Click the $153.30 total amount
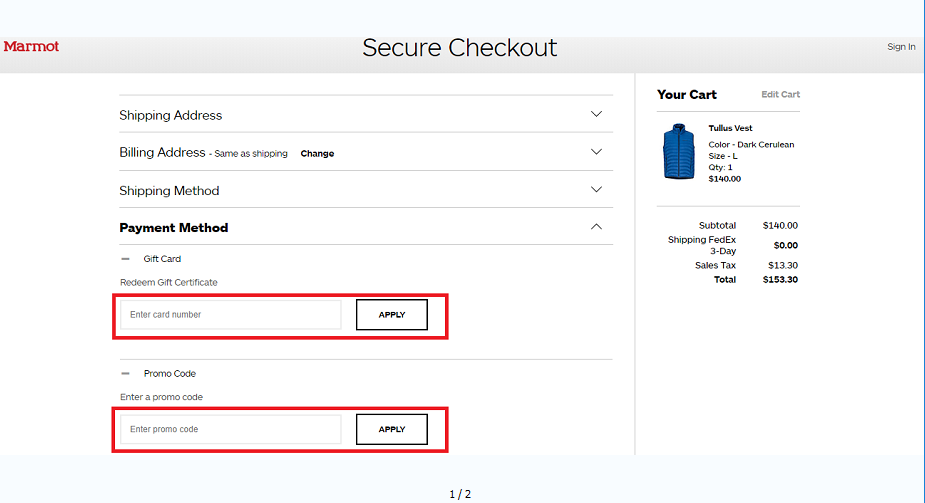Viewport: 925px width, 503px height. [x=780, y=280]
